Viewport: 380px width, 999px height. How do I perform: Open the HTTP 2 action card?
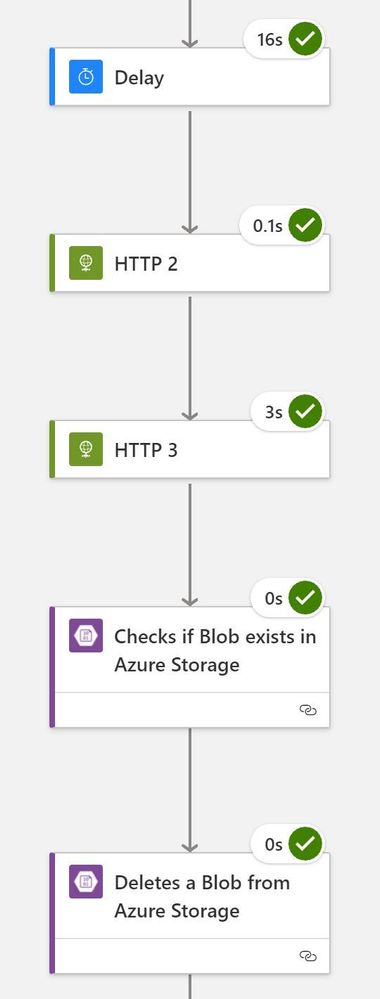point(190,263)
